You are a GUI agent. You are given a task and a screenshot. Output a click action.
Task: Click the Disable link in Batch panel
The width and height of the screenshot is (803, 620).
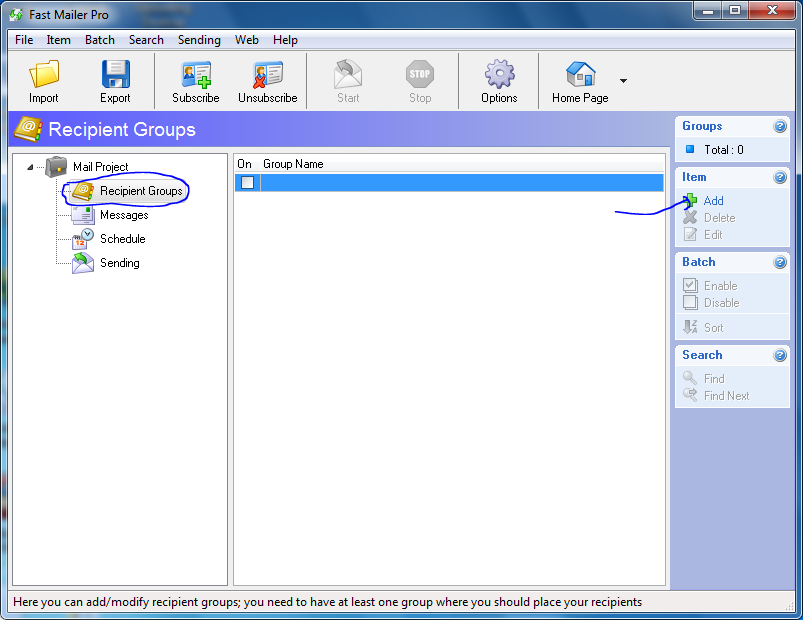(x=722, y=303)
